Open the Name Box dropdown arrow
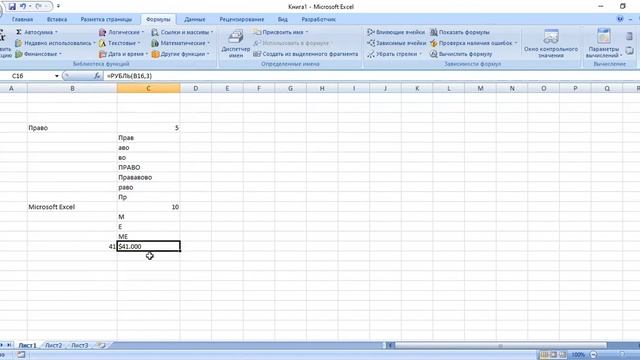This screenshot has height=360, width=640. tap(57, 76)
